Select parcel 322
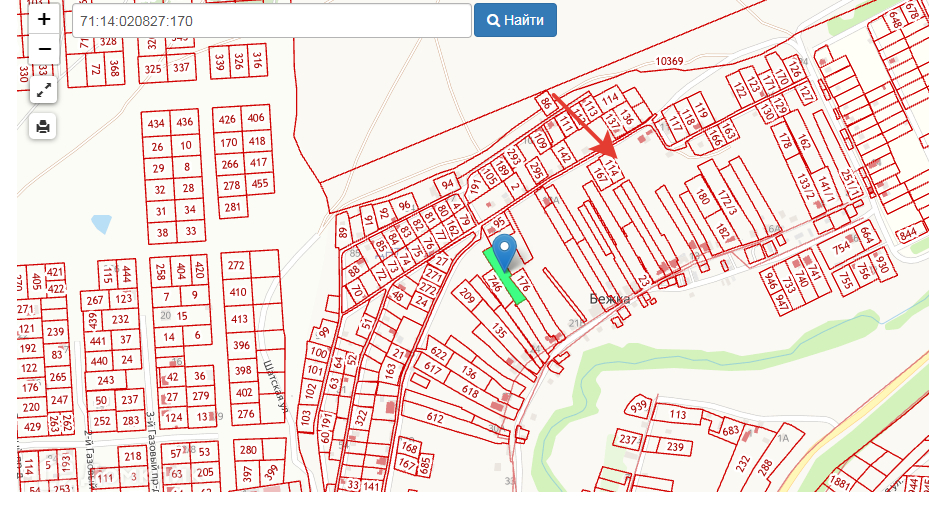The height and width of the screenshot is (517, 929). click(361, 418)
